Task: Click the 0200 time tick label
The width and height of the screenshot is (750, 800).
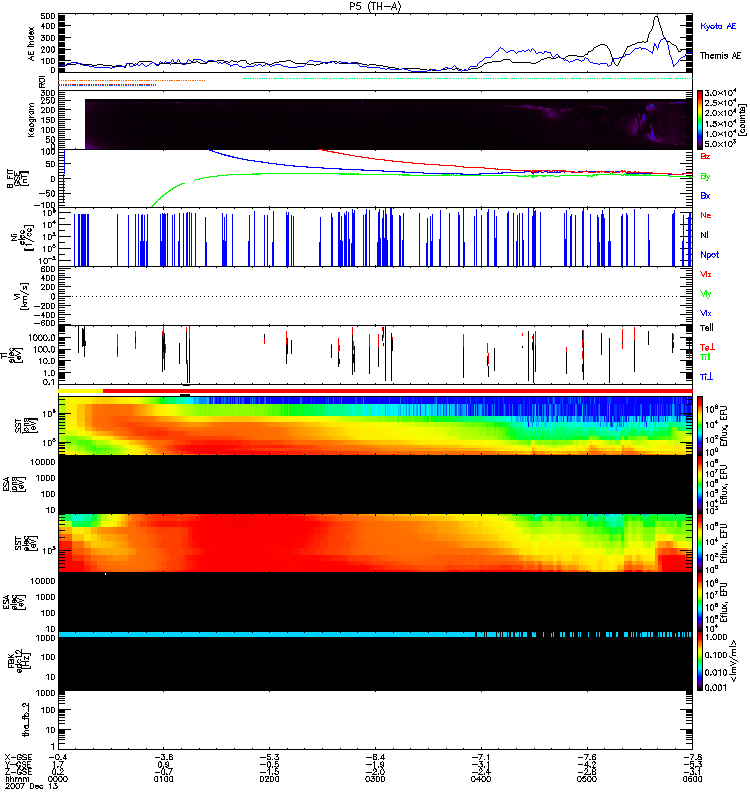Action: 269,779
